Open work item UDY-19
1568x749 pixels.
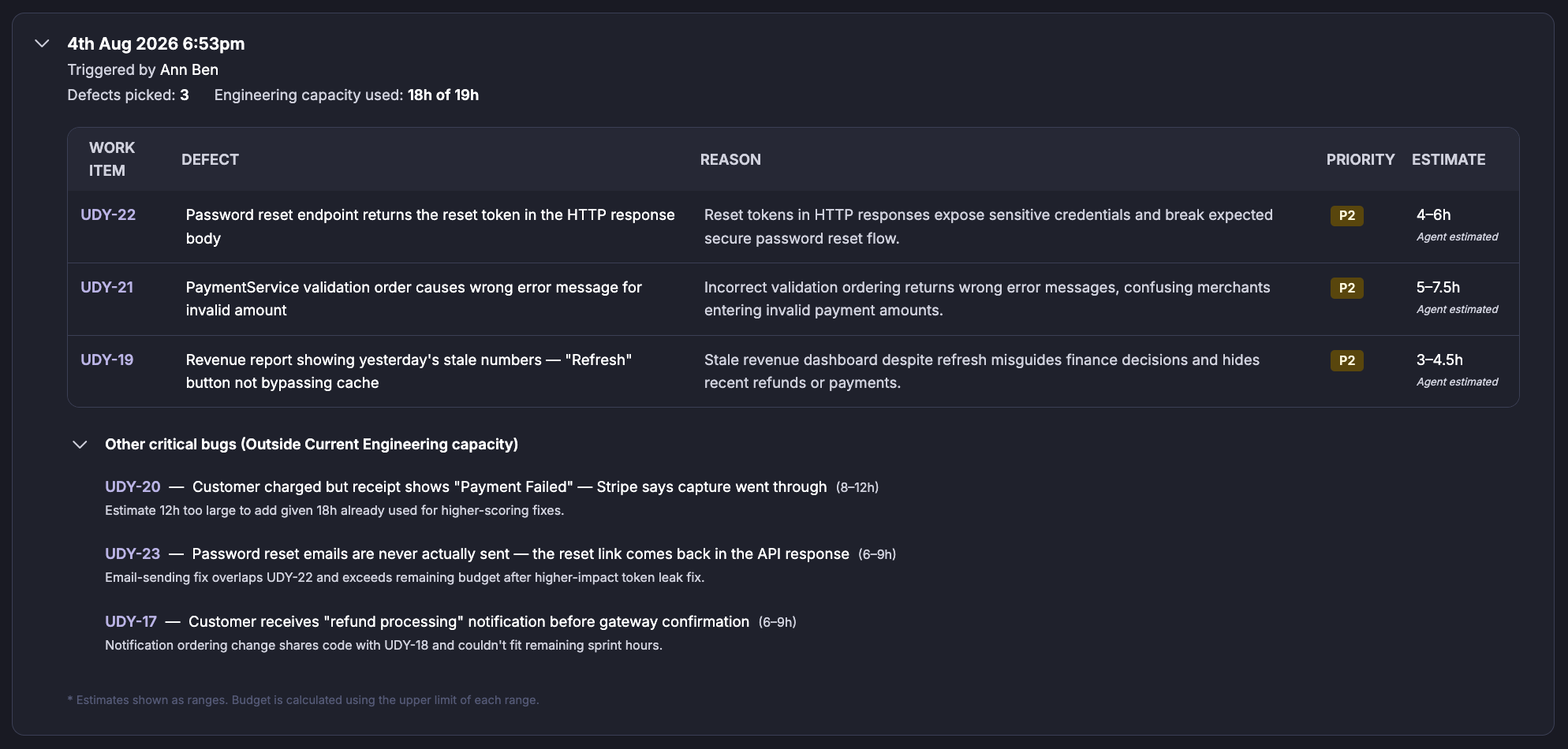coord(106,360)
